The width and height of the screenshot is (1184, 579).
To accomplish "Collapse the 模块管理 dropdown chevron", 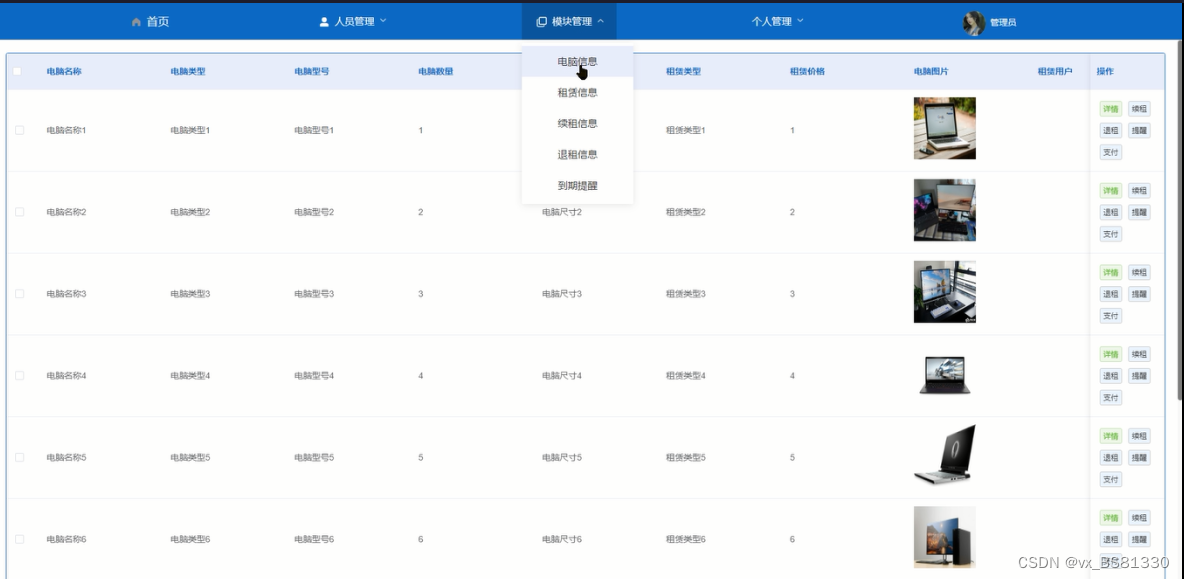I will 600,21.
